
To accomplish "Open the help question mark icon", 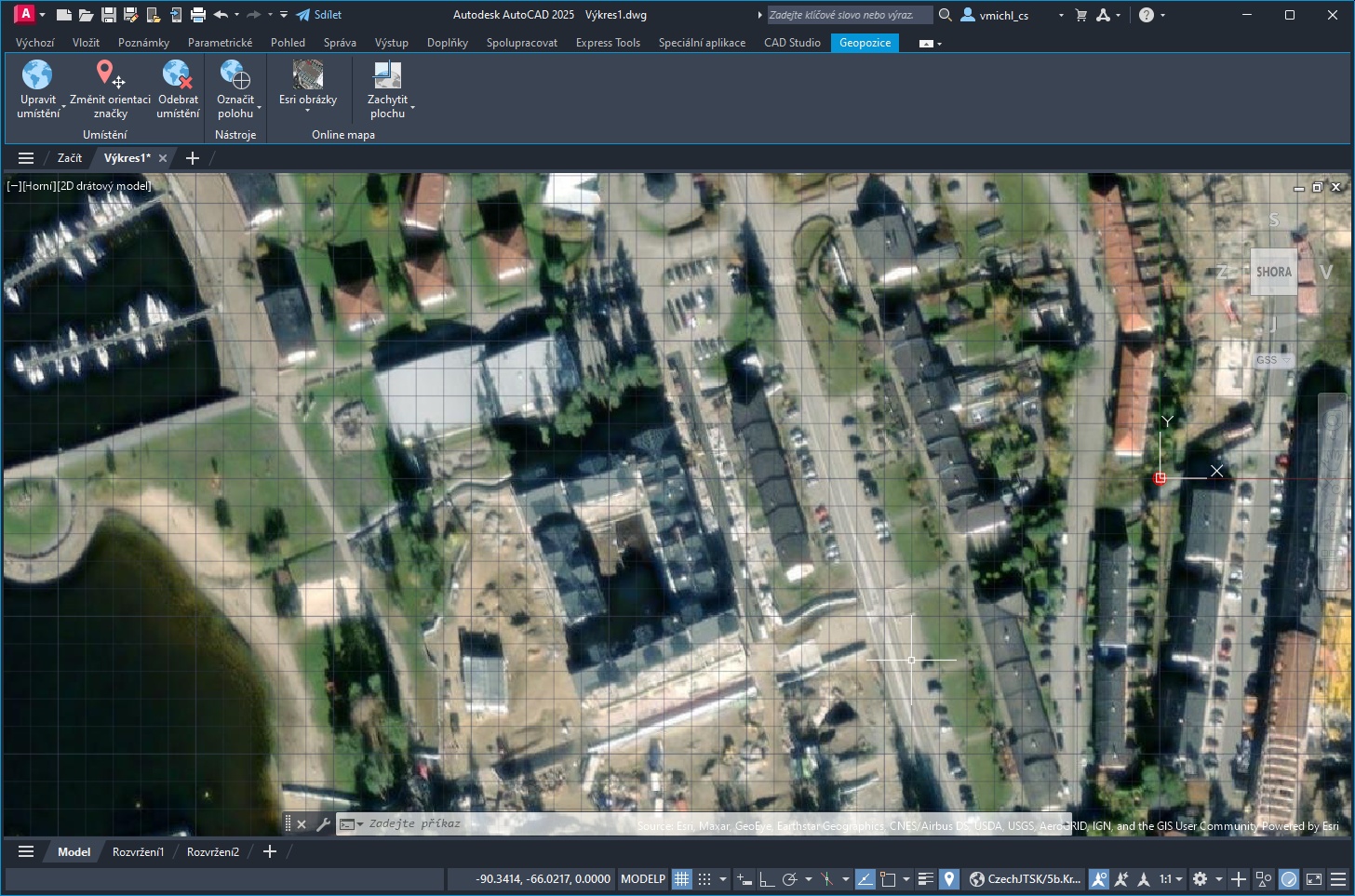I will pos(1147,15).
